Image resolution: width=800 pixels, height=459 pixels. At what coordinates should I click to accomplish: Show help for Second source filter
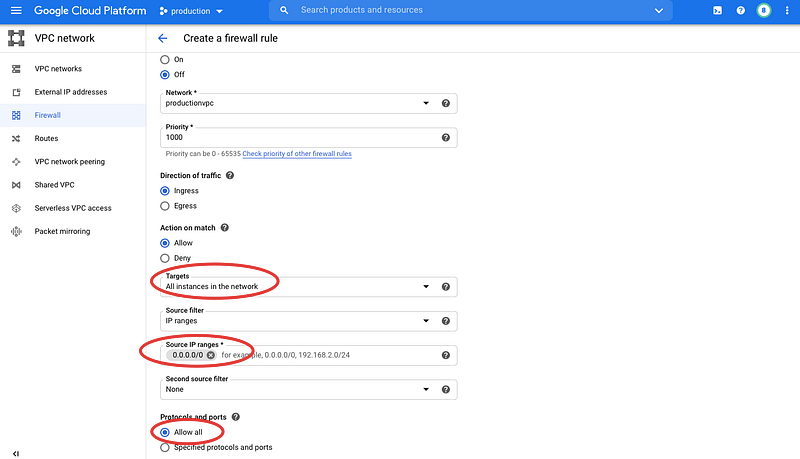[x=445, y=389]
